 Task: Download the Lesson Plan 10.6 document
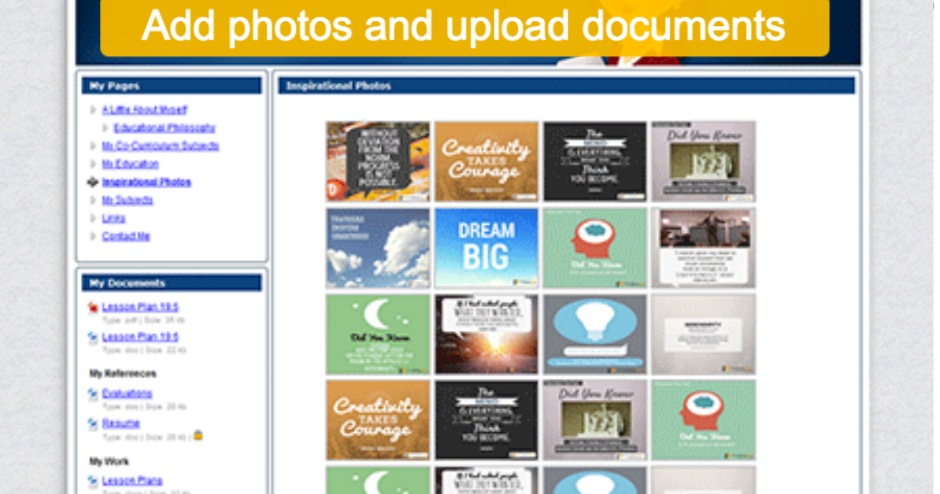(x=140, y=337)
